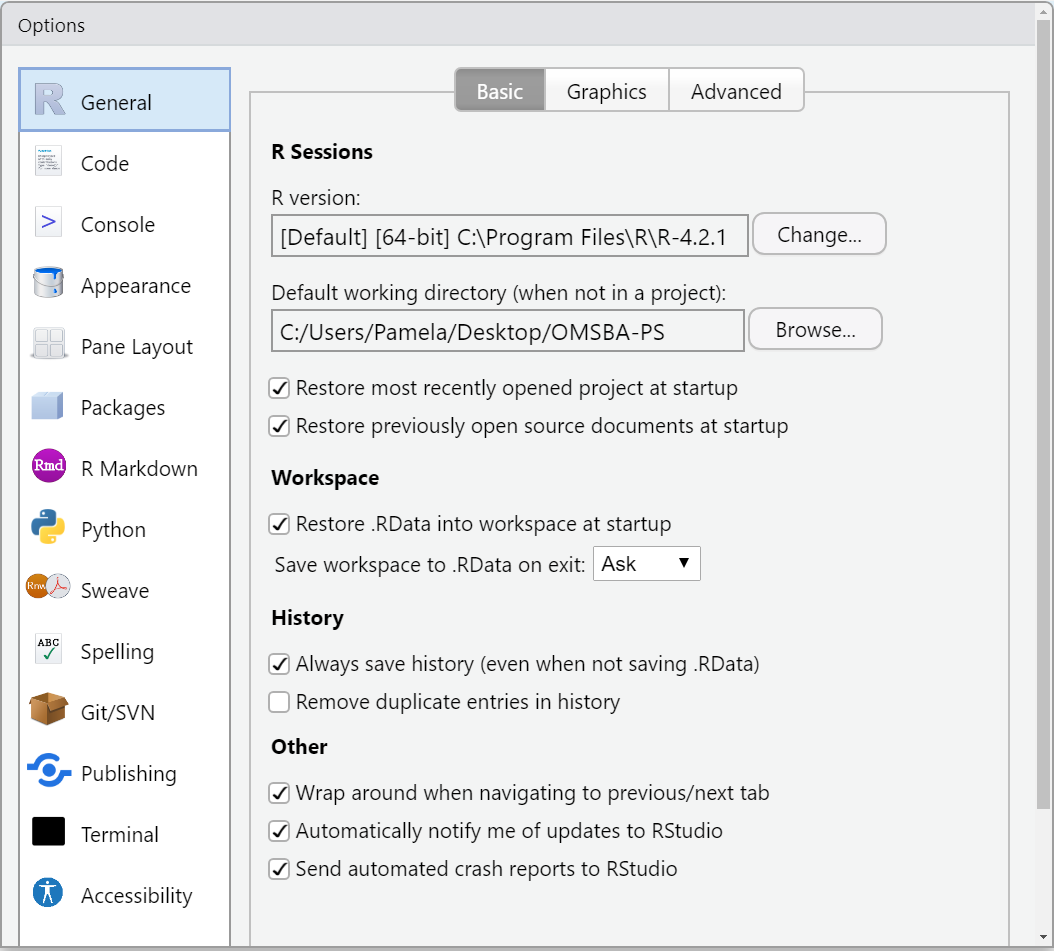
Task: Click the default working directory field
Action: click(x=508, y=331)
